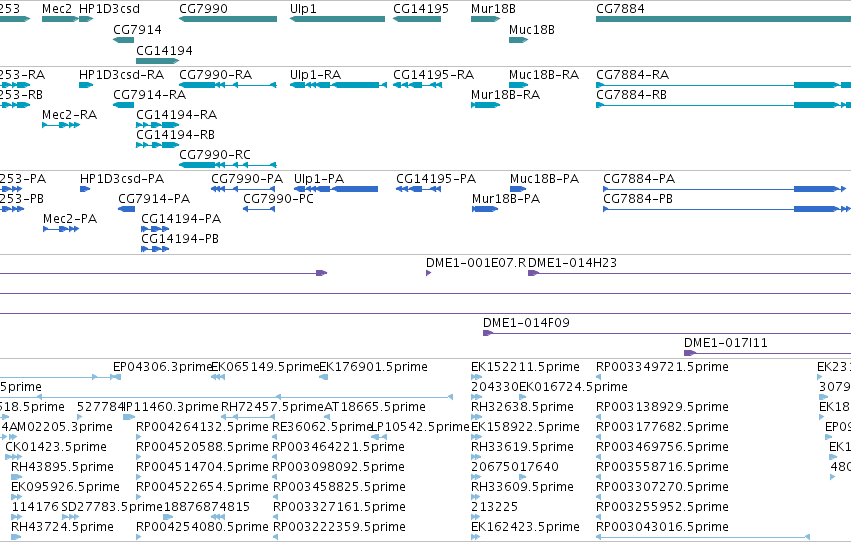Select EST AT18665.5prime

(374, 407)
